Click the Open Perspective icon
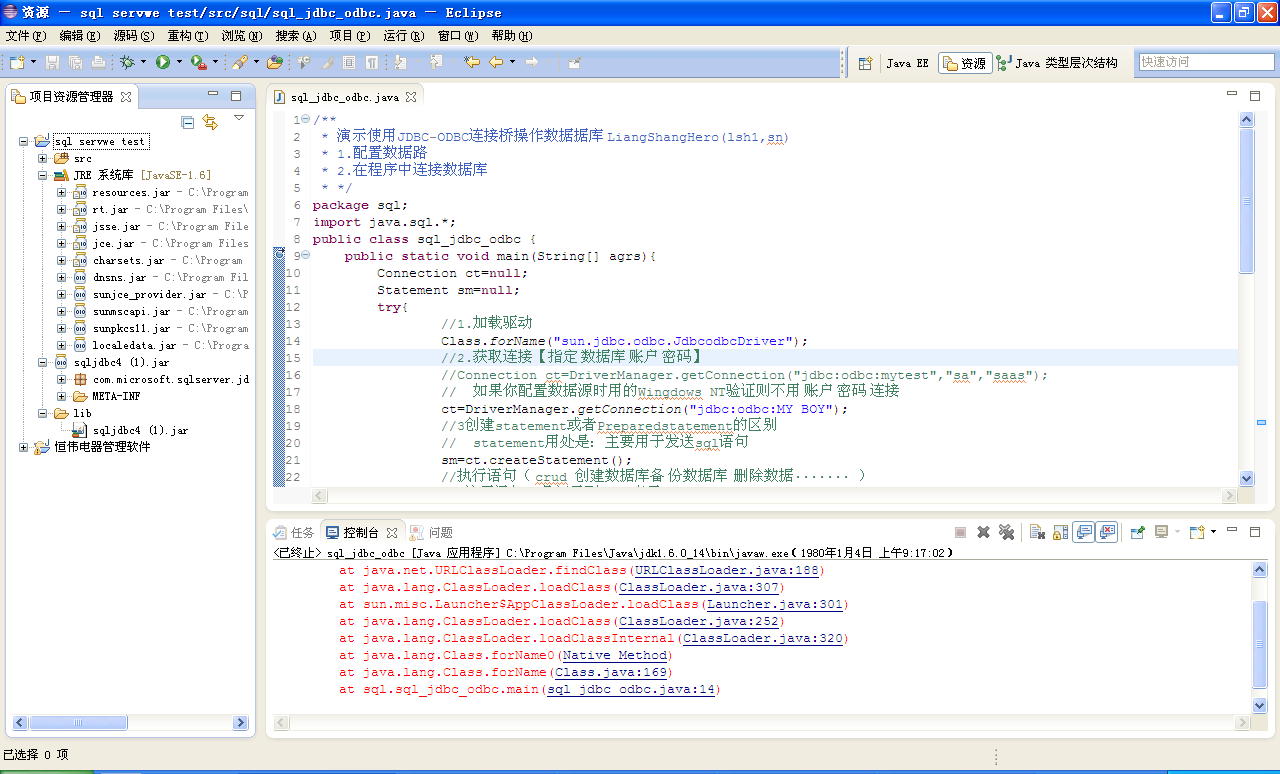Image resolution: width=1280 pixels, height=774 pixels. 865,63
